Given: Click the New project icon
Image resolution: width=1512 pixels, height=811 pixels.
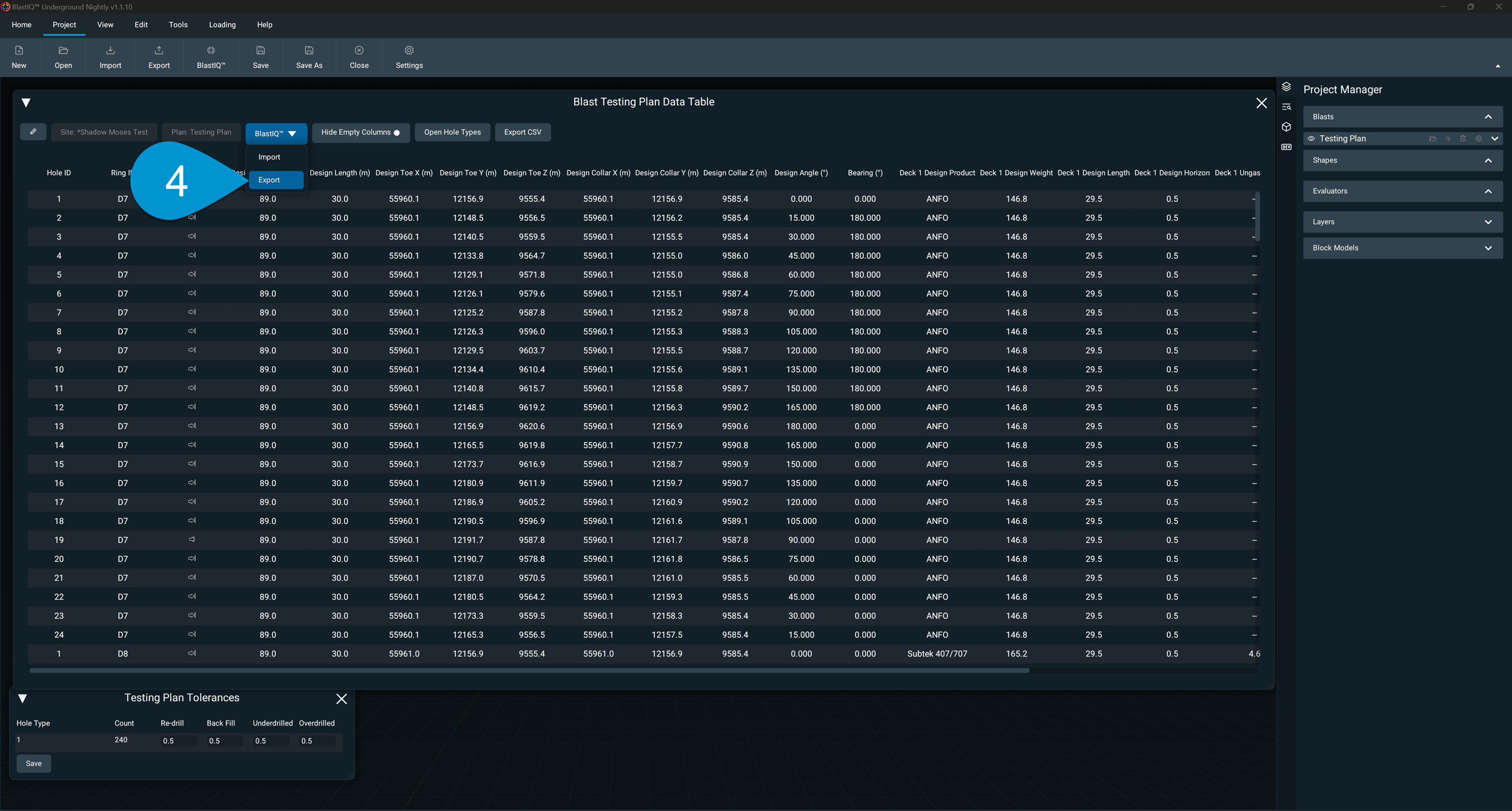Looking at the screenshot, I should pyautogui.click(x=19, y=51).
